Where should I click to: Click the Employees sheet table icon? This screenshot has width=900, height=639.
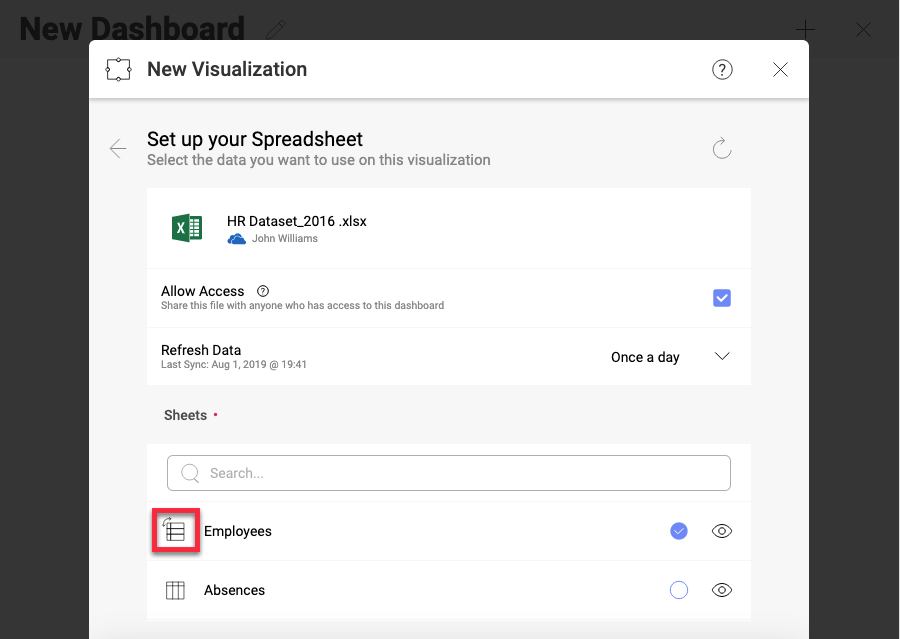coord(175,531)
